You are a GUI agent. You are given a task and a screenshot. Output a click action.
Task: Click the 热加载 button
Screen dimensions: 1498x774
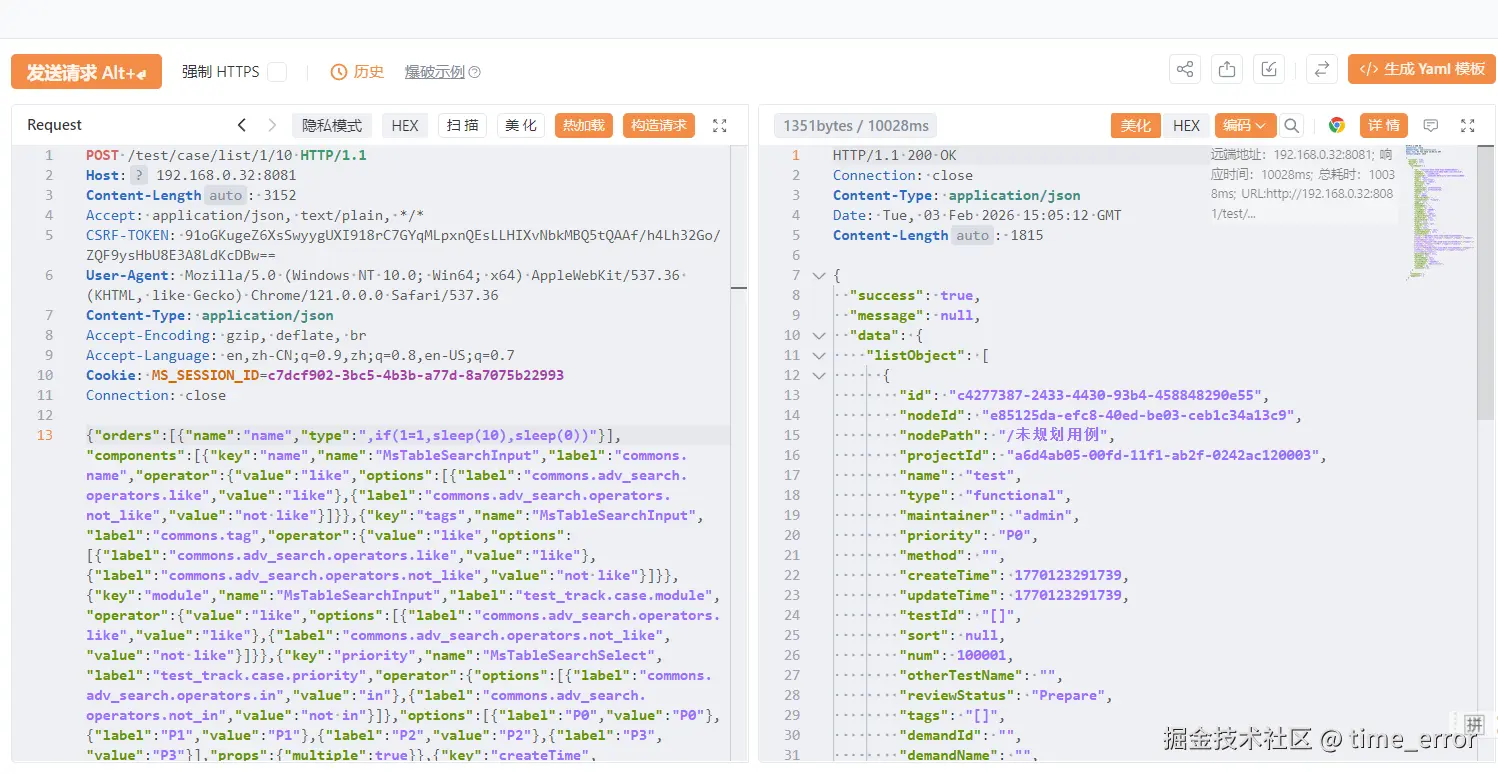583,125
